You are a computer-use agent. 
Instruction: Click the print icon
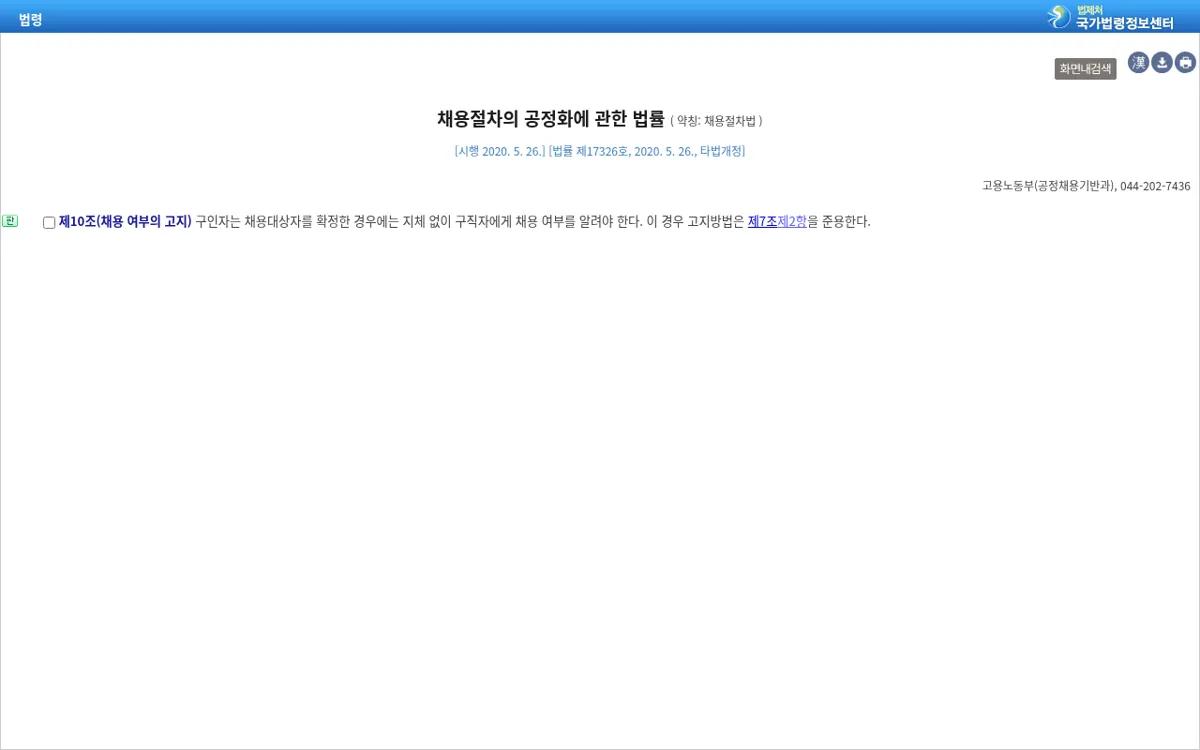(x=1185, y=63)
